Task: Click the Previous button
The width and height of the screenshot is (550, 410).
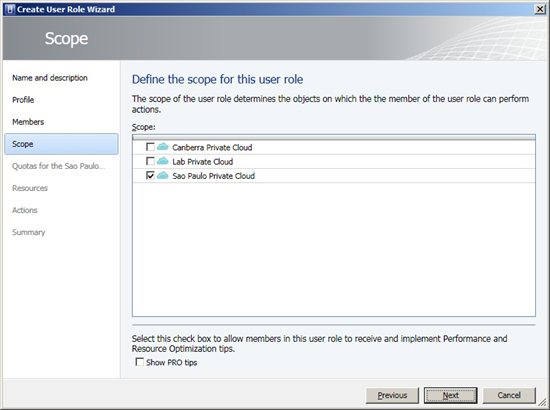Action: pyautogui.click(x=392, y=396)
